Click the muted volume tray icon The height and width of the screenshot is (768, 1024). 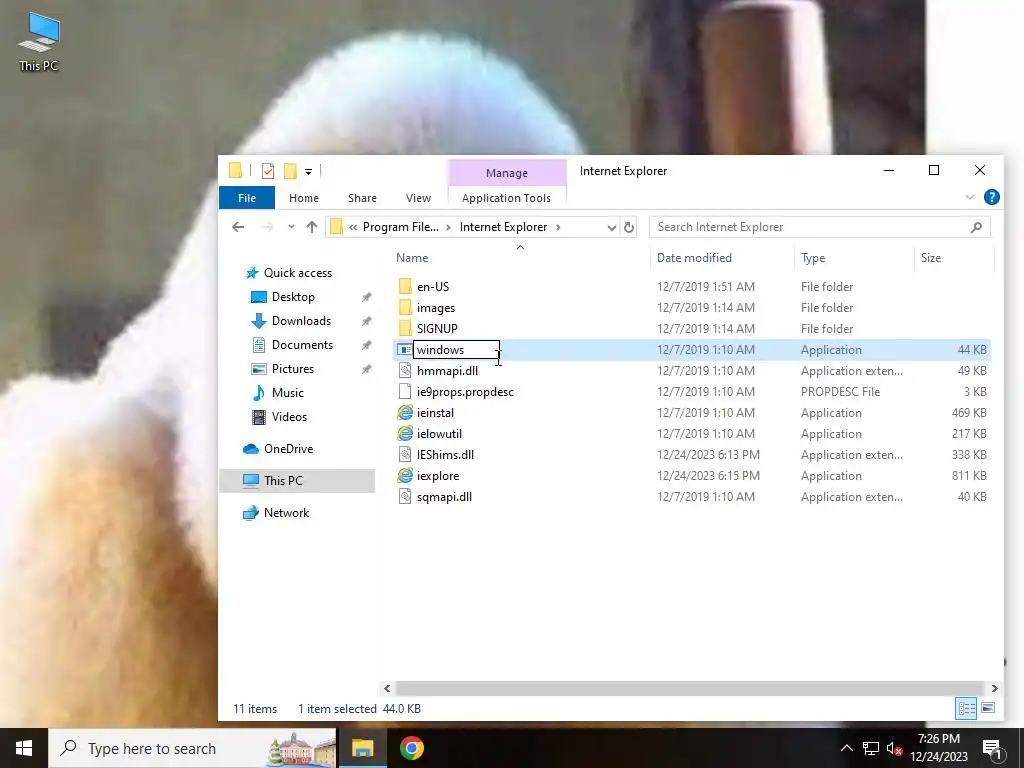[x=894, y=748]
